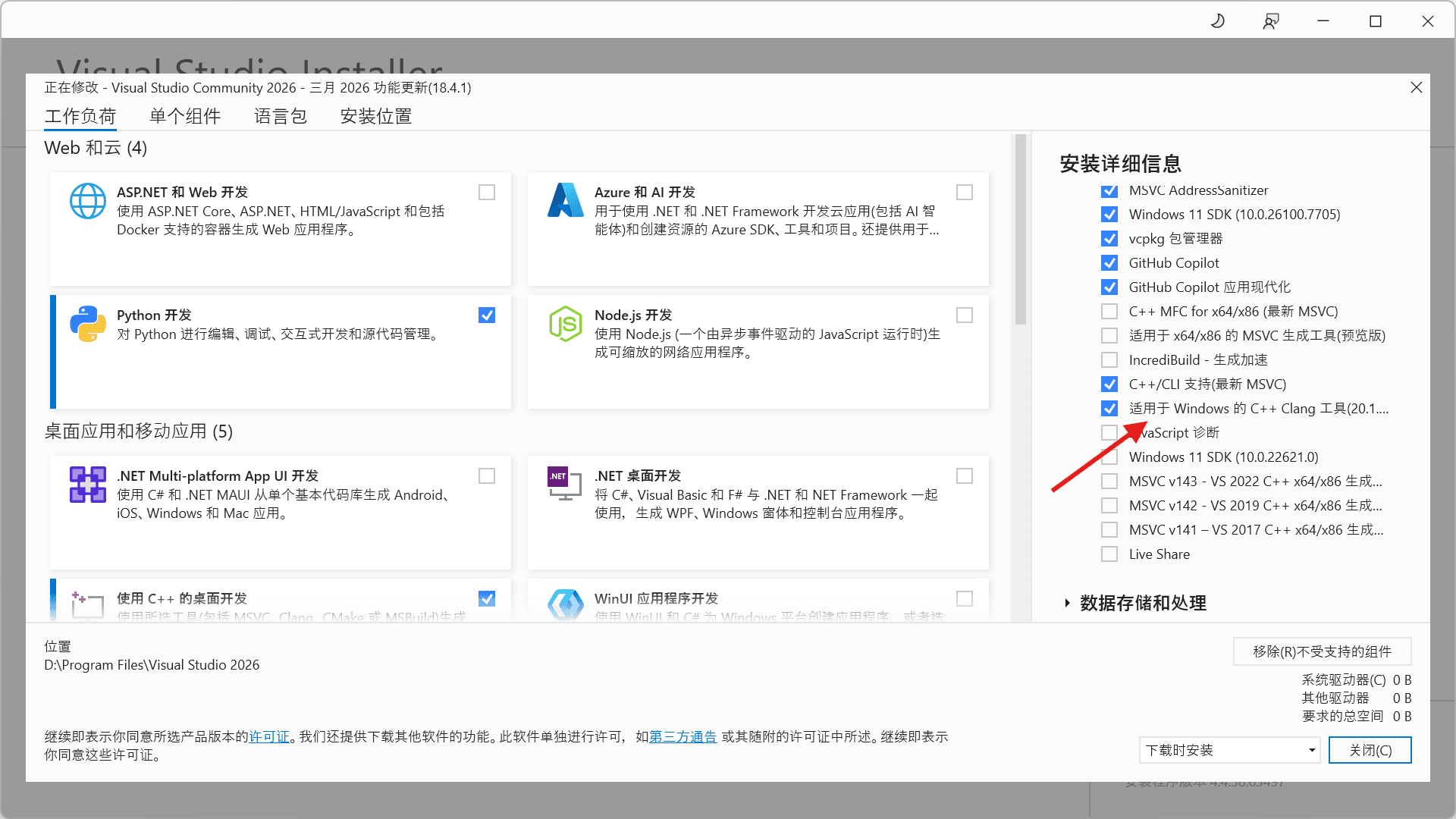Switch to the 语言包 tab
Viewport: 1456px width, 819px height.
[281, 116]
